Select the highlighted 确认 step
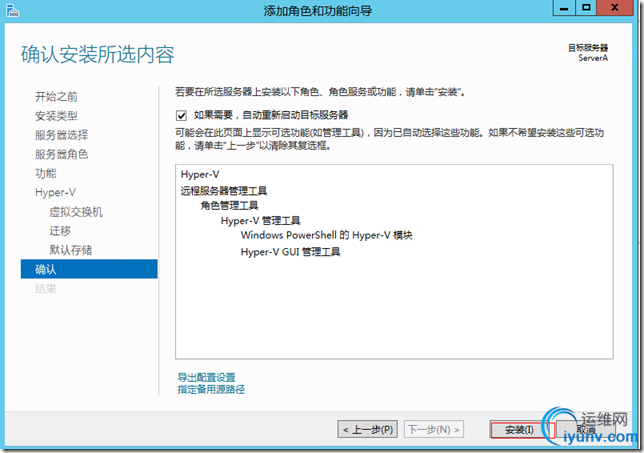The image size is (644, 453). 89,269
